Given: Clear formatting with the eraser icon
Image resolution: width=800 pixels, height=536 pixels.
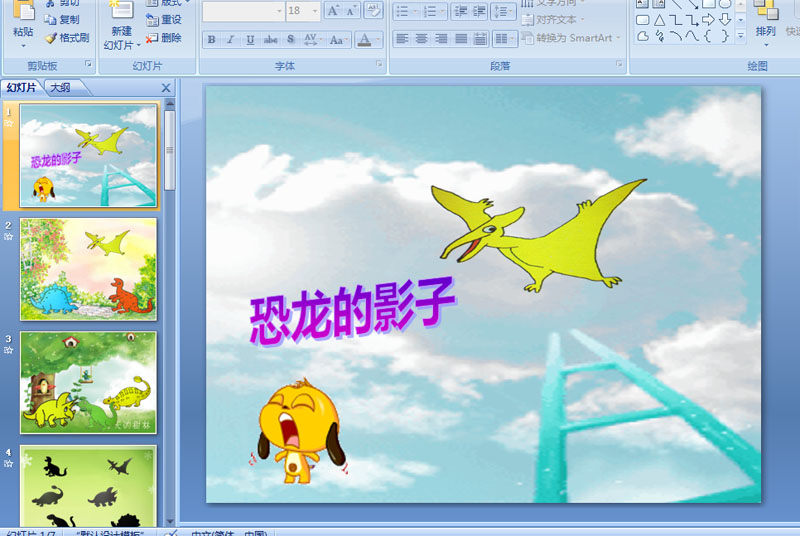Looking at the screenshot, I should pos(373,11).
